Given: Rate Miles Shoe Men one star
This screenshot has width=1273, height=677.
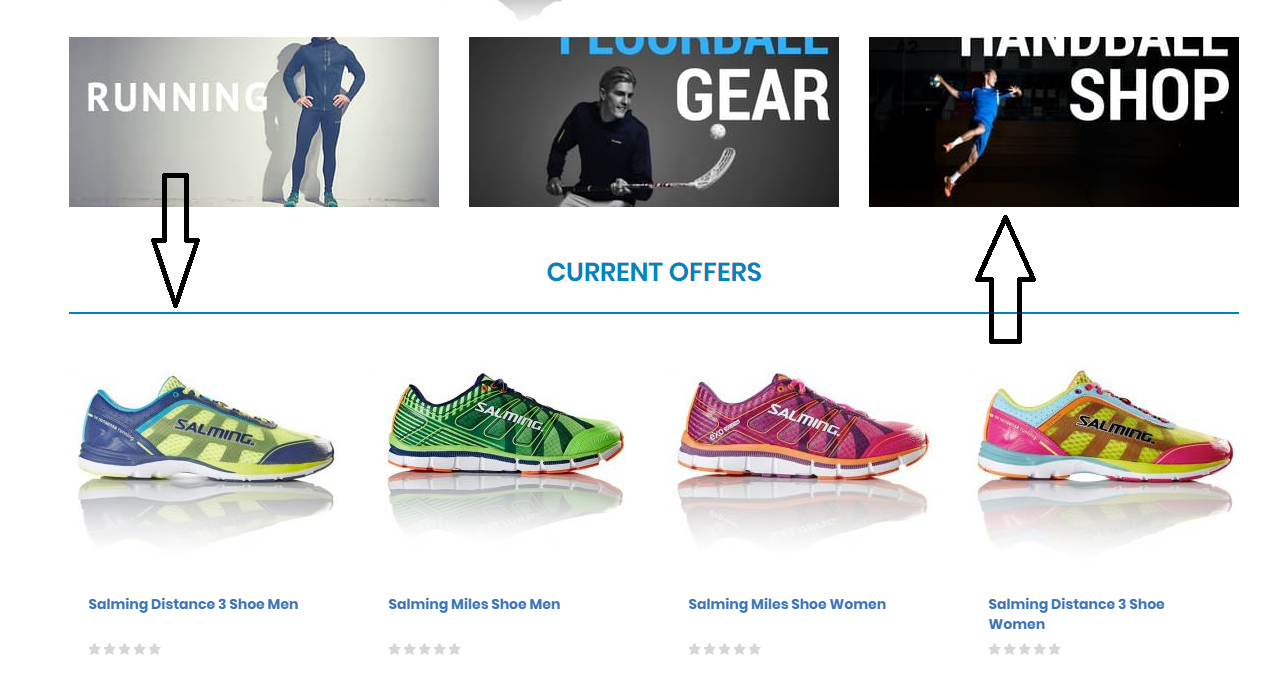Looking at the screenshot, I should click(395, 649).
